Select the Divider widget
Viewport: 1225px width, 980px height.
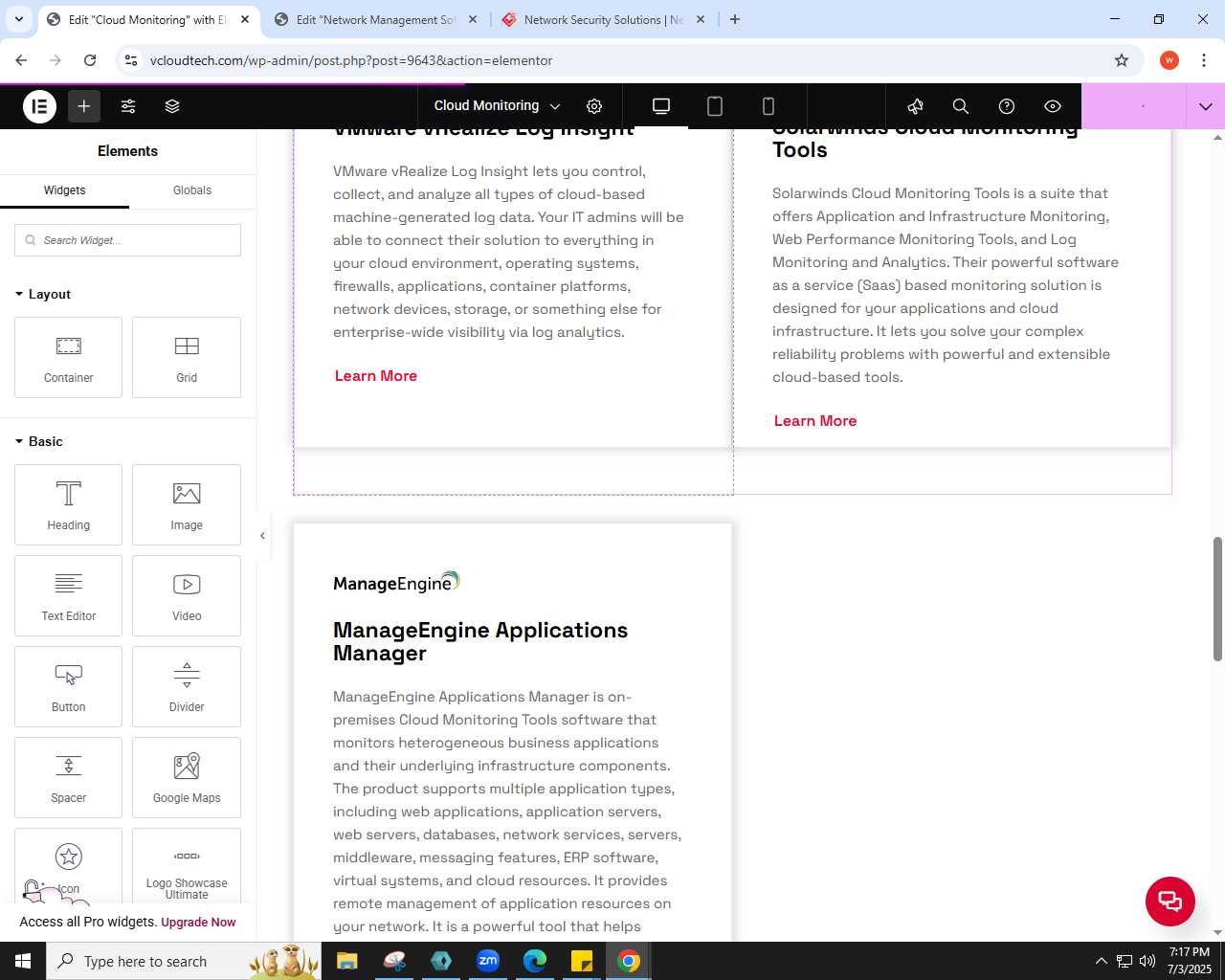(187, 686)
